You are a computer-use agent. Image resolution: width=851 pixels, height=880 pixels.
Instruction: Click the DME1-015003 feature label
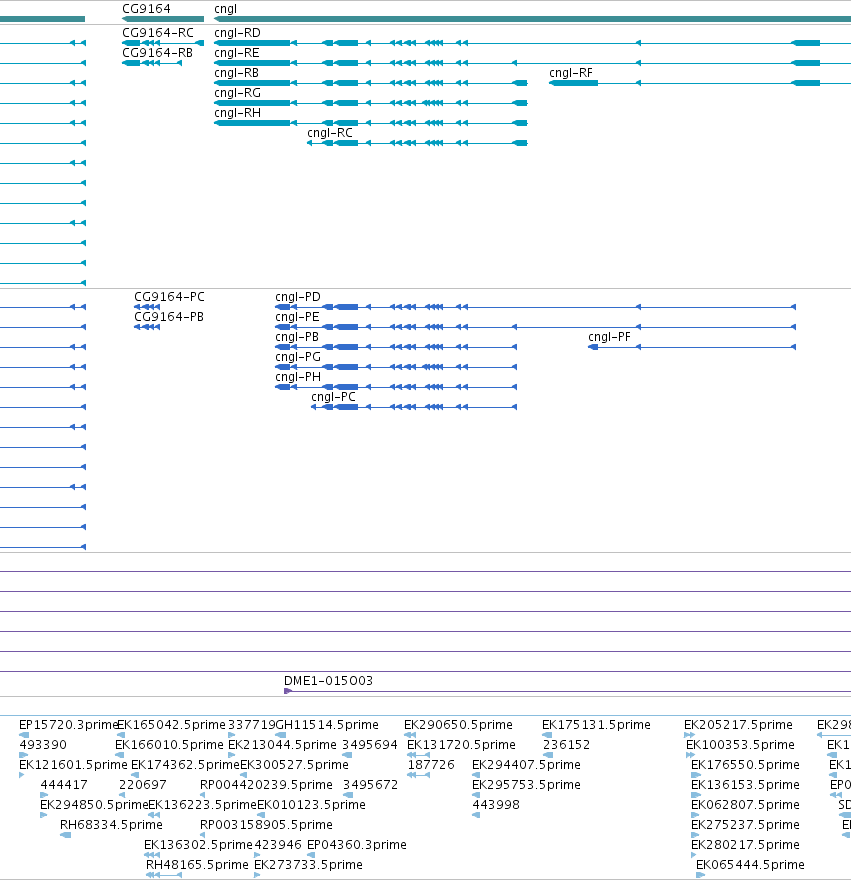pyautogui.click(x=328, y=681)
